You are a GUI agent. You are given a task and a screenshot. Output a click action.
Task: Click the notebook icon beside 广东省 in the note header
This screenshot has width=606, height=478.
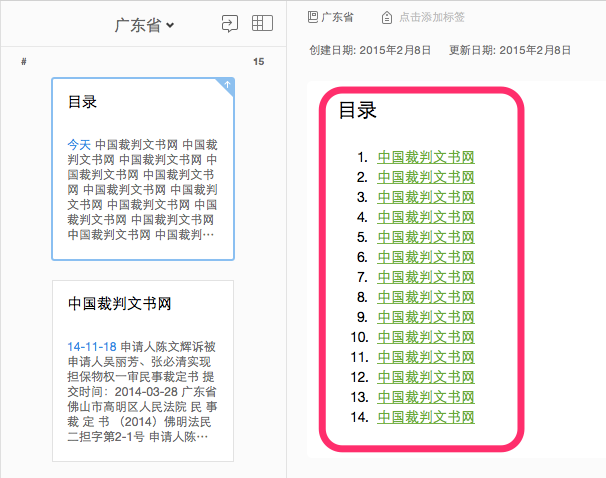point(313,17)
